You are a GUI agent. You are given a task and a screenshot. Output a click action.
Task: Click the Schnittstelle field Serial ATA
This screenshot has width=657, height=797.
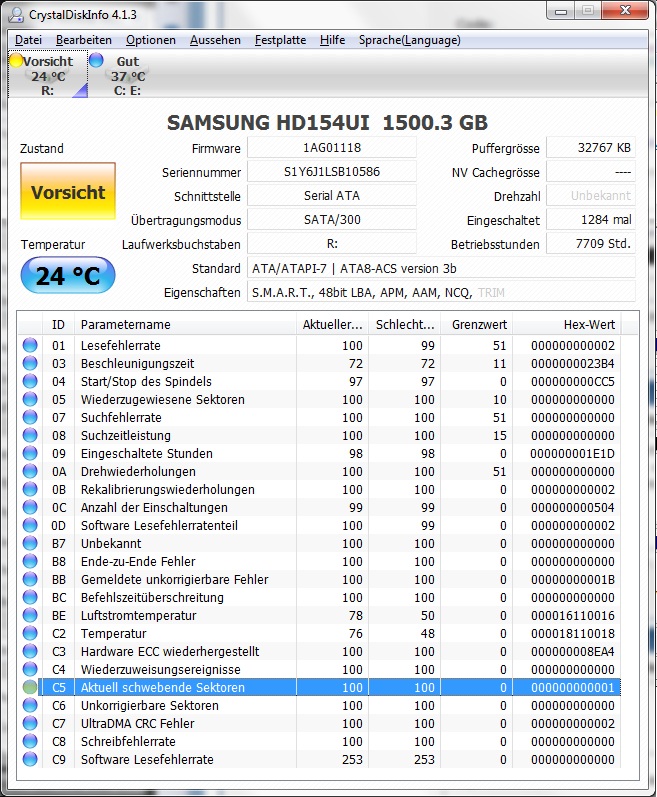pos(332,196)
